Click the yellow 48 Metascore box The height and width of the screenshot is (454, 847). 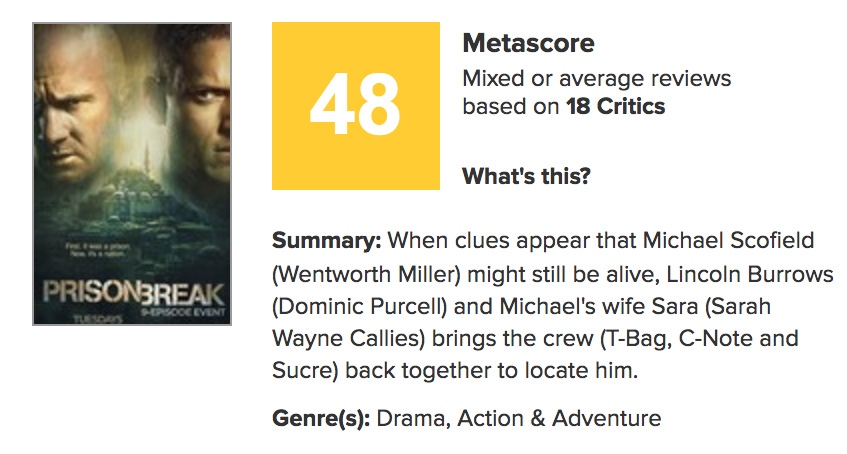click(356, 106)
